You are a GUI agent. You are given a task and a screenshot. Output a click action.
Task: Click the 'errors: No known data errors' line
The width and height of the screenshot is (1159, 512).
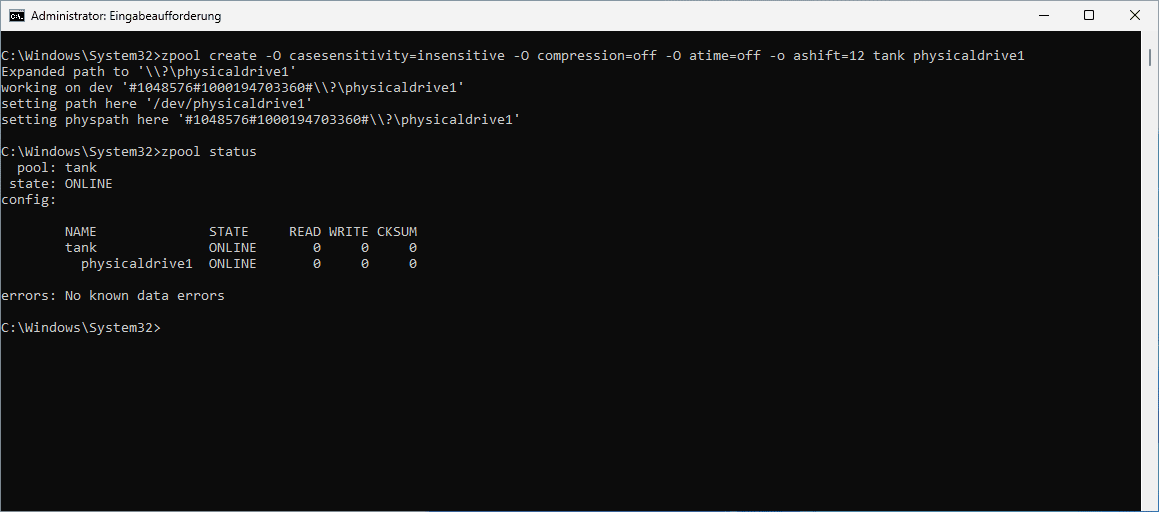[112, 296]
